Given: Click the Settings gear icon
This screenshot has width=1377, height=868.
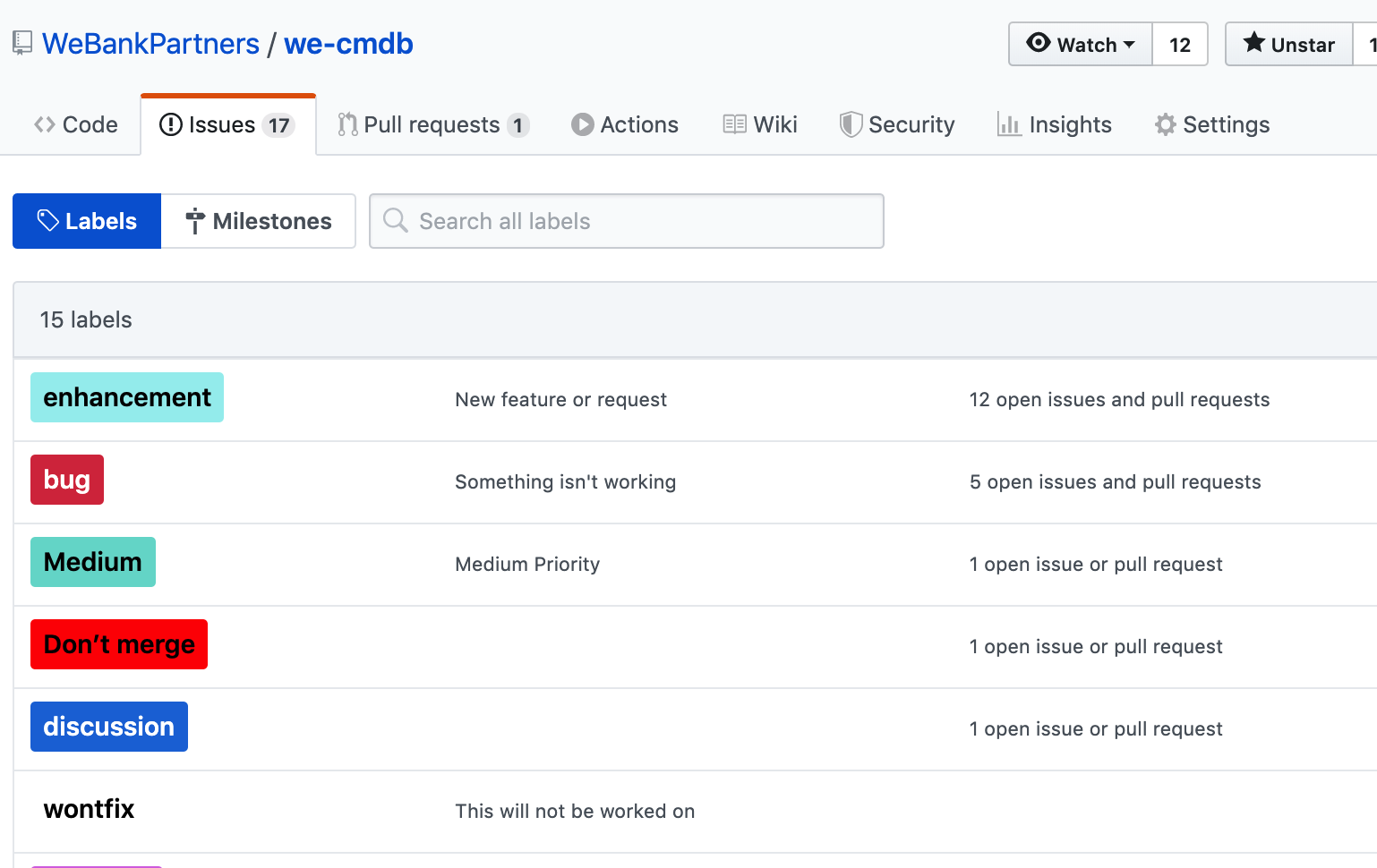Looking at the screenshot, I should pyautogui.click(x=1165, y=124).
